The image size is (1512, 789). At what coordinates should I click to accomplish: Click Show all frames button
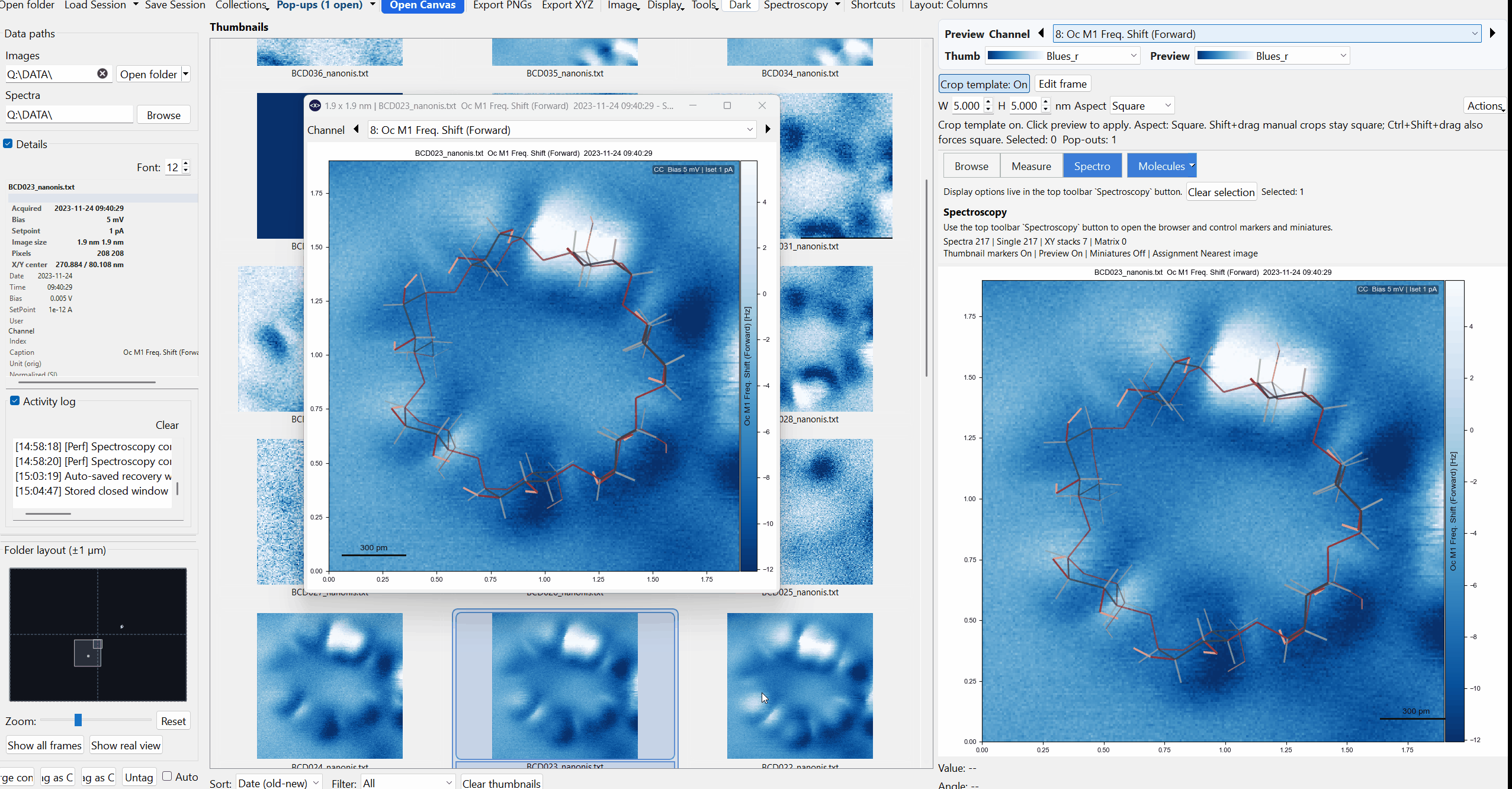(44, 745)
